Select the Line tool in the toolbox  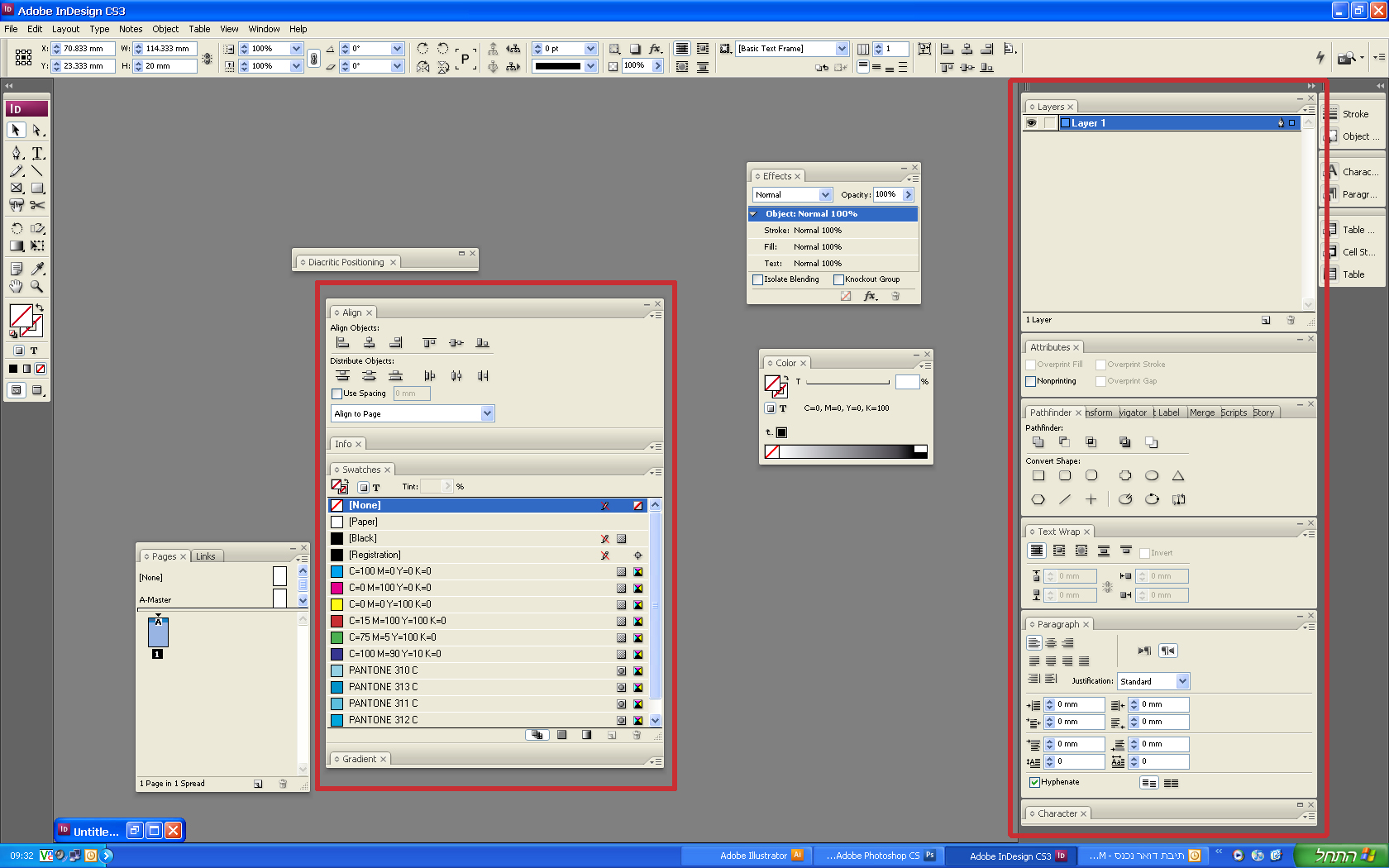[37, 171]
